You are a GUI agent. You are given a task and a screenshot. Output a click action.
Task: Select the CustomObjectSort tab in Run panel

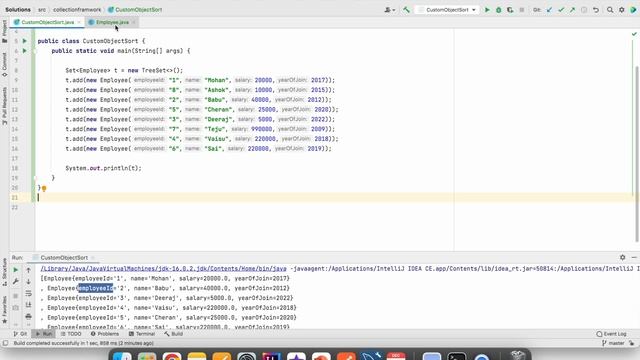[64, 258]
